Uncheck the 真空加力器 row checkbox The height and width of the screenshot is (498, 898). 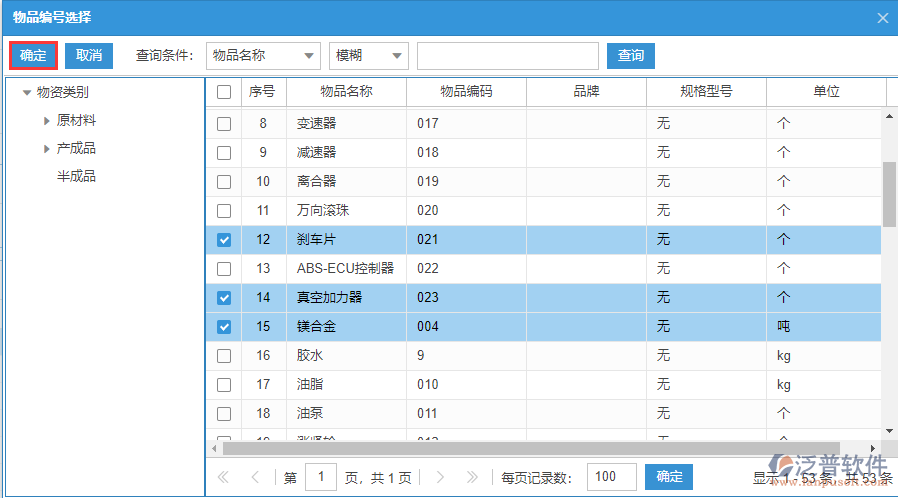click(x=224, y=298)
